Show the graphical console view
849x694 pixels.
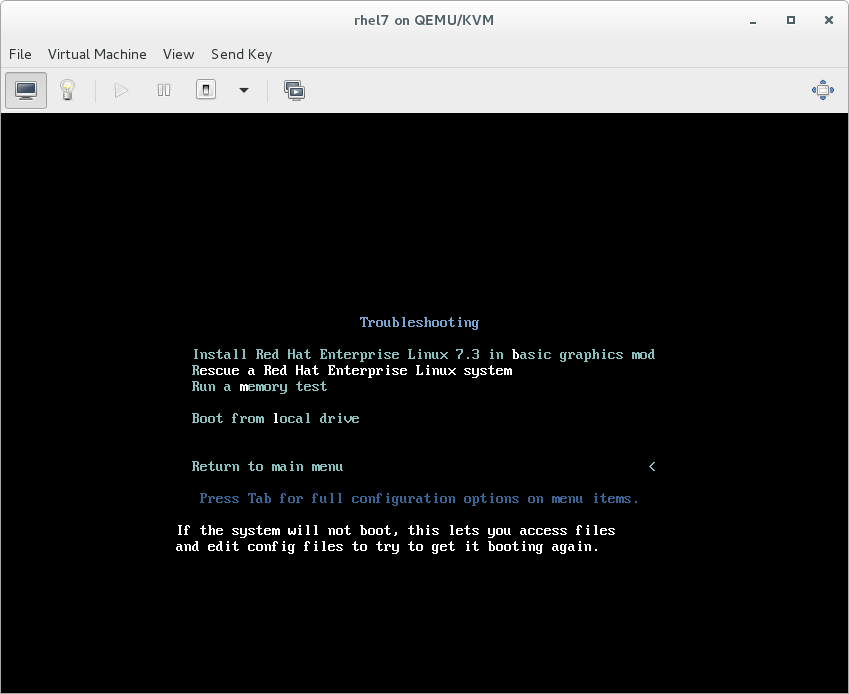pyautogui.click(x=26, y=90)
